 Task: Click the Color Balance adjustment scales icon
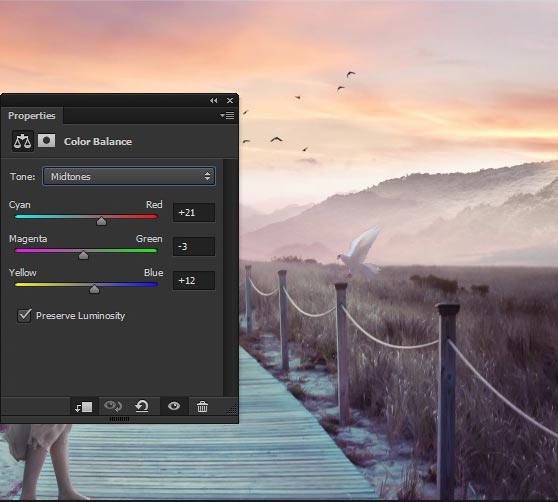click(x=22, y=141)
